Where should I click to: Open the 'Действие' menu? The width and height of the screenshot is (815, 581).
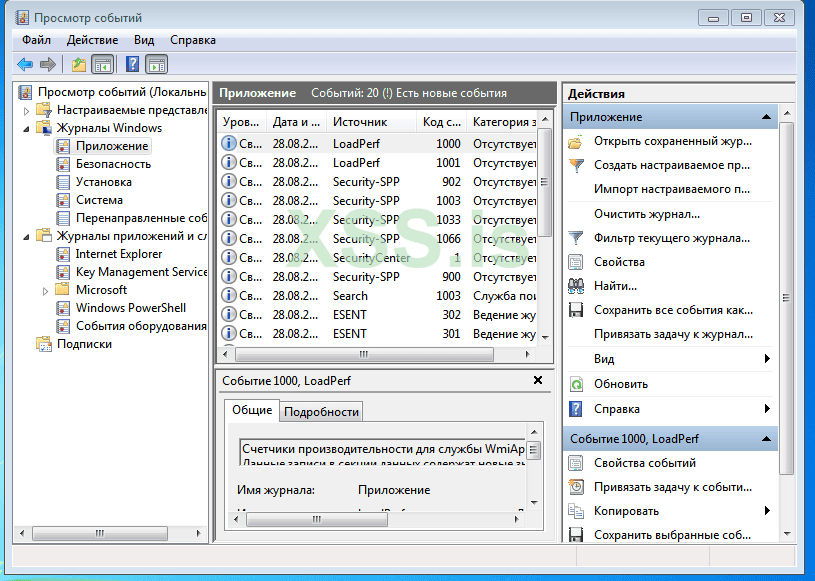(92, 40)
